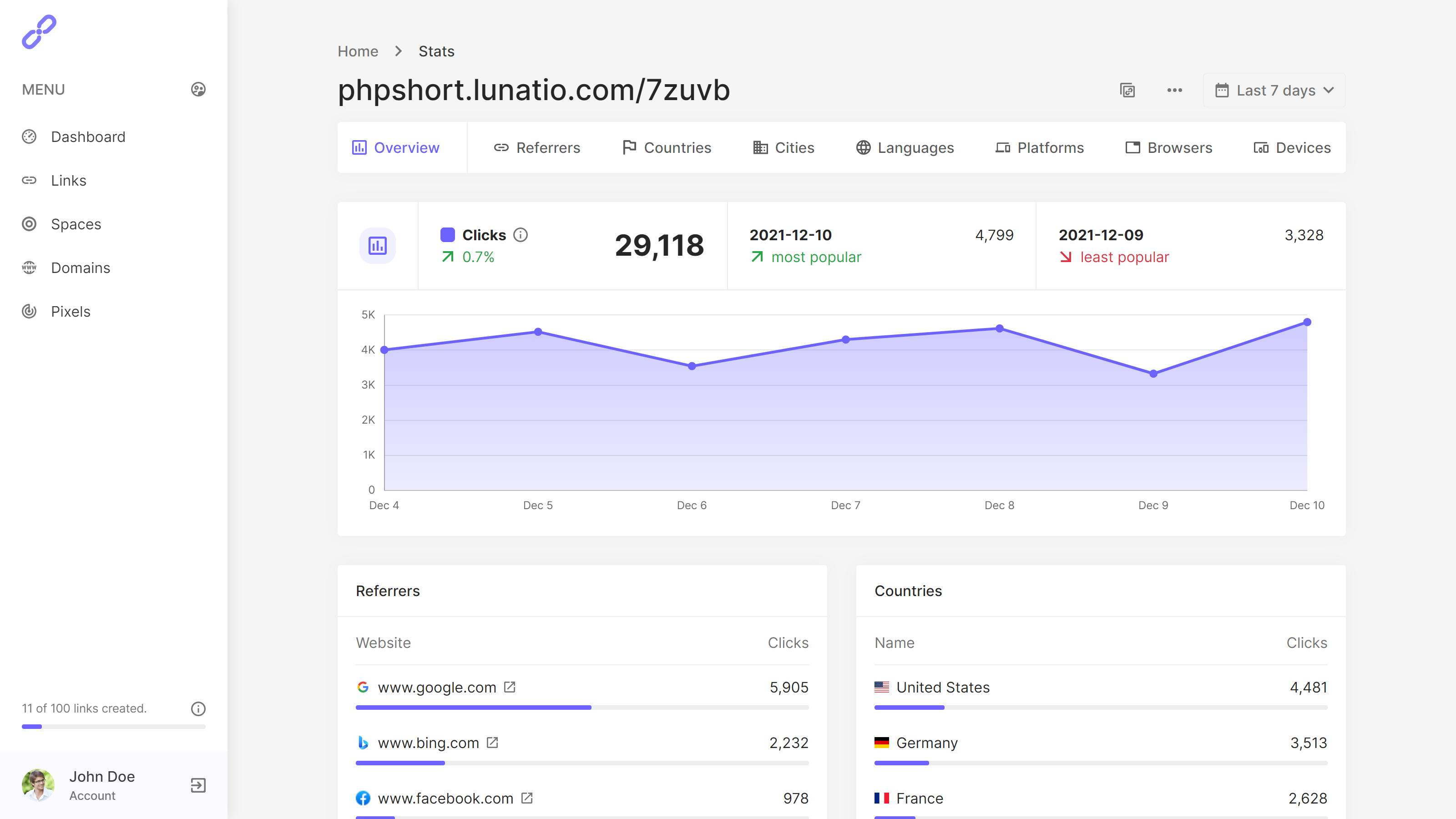Open the Domains section icon

coord(30,268)
